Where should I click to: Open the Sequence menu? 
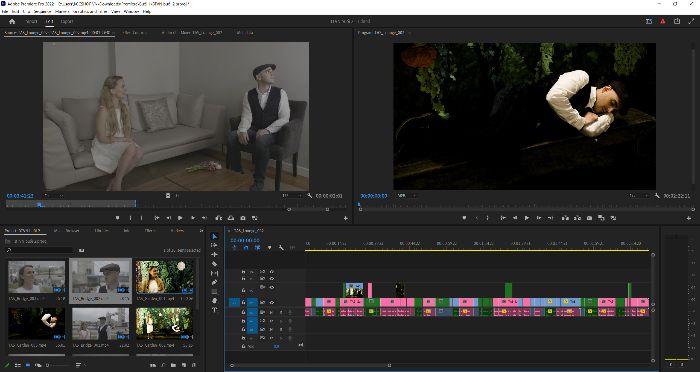(43, 11)
